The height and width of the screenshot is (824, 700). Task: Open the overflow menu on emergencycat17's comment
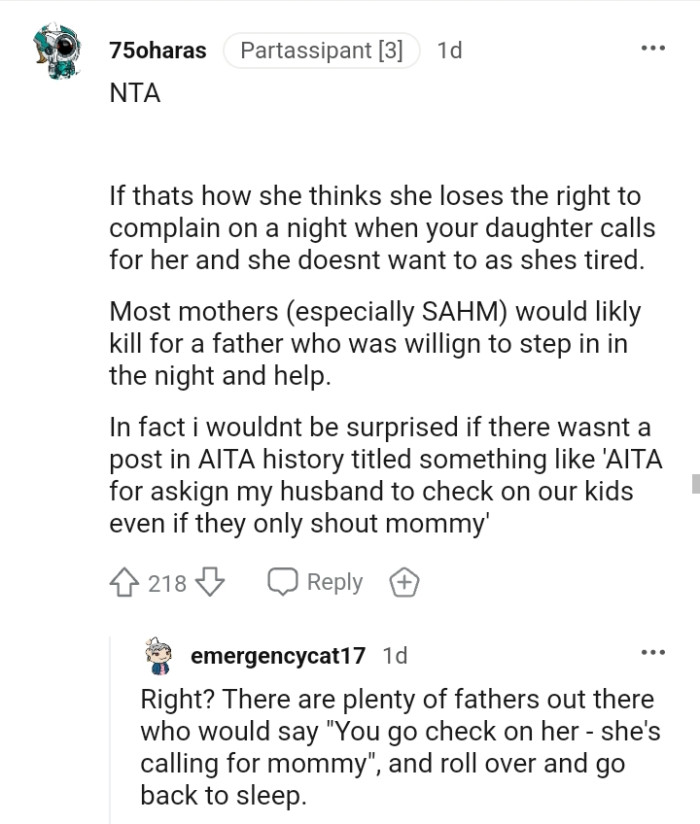pos(650,652)
